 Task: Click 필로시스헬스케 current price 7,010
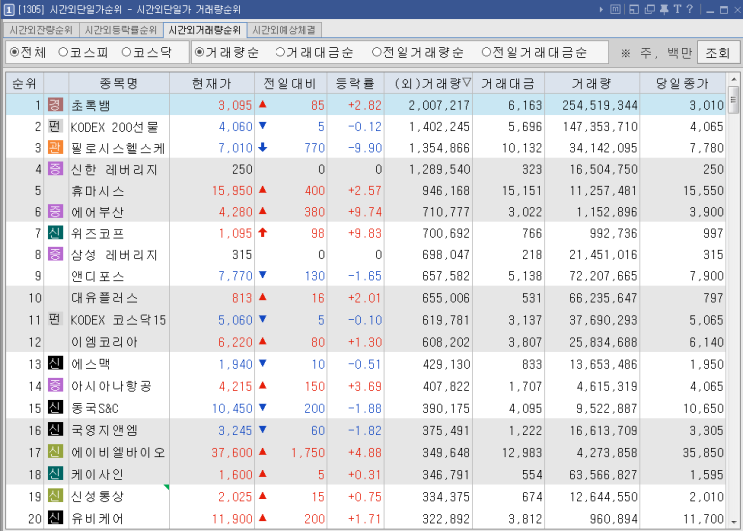235,148
